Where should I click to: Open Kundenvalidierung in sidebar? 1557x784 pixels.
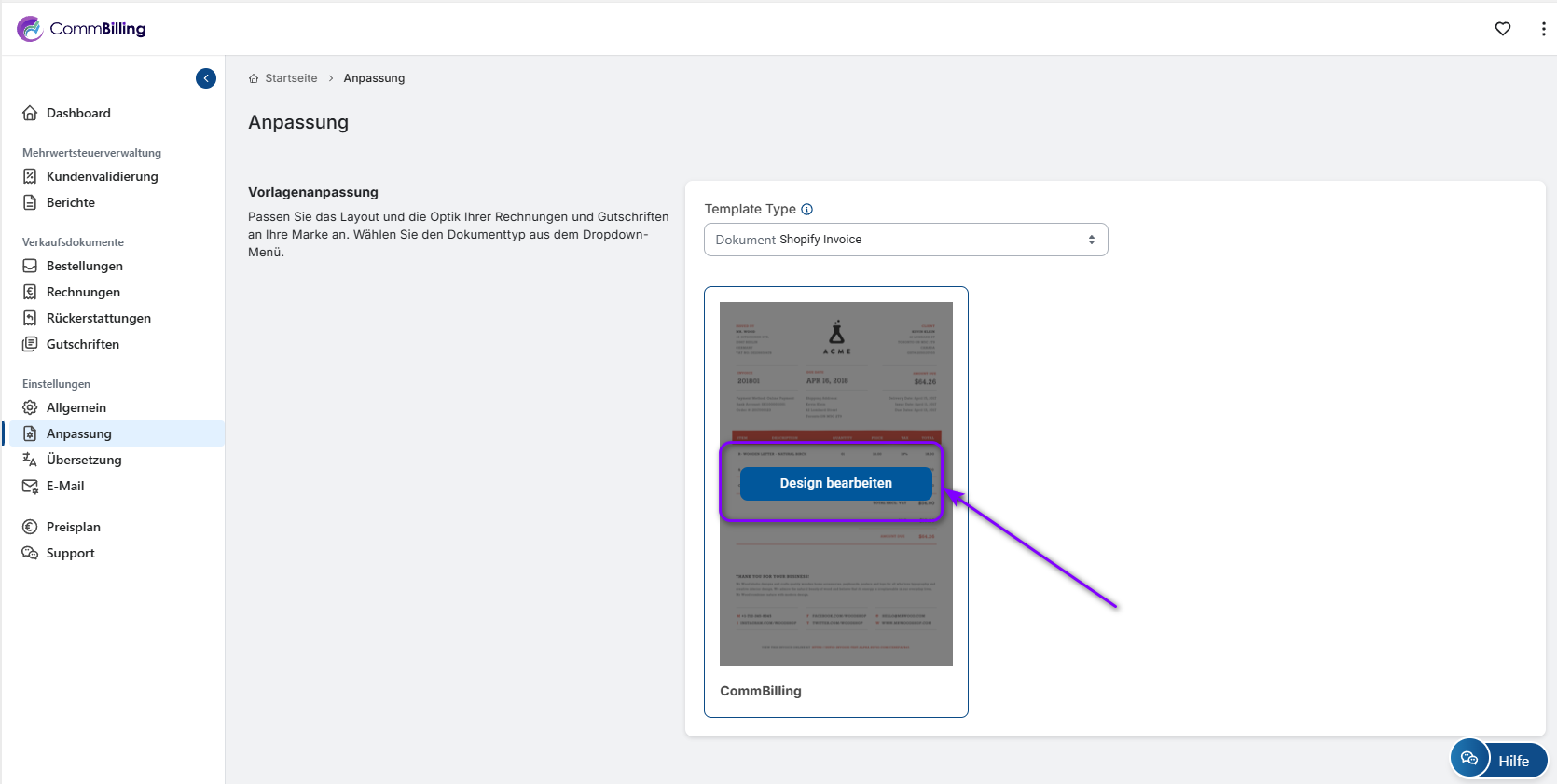102,176
